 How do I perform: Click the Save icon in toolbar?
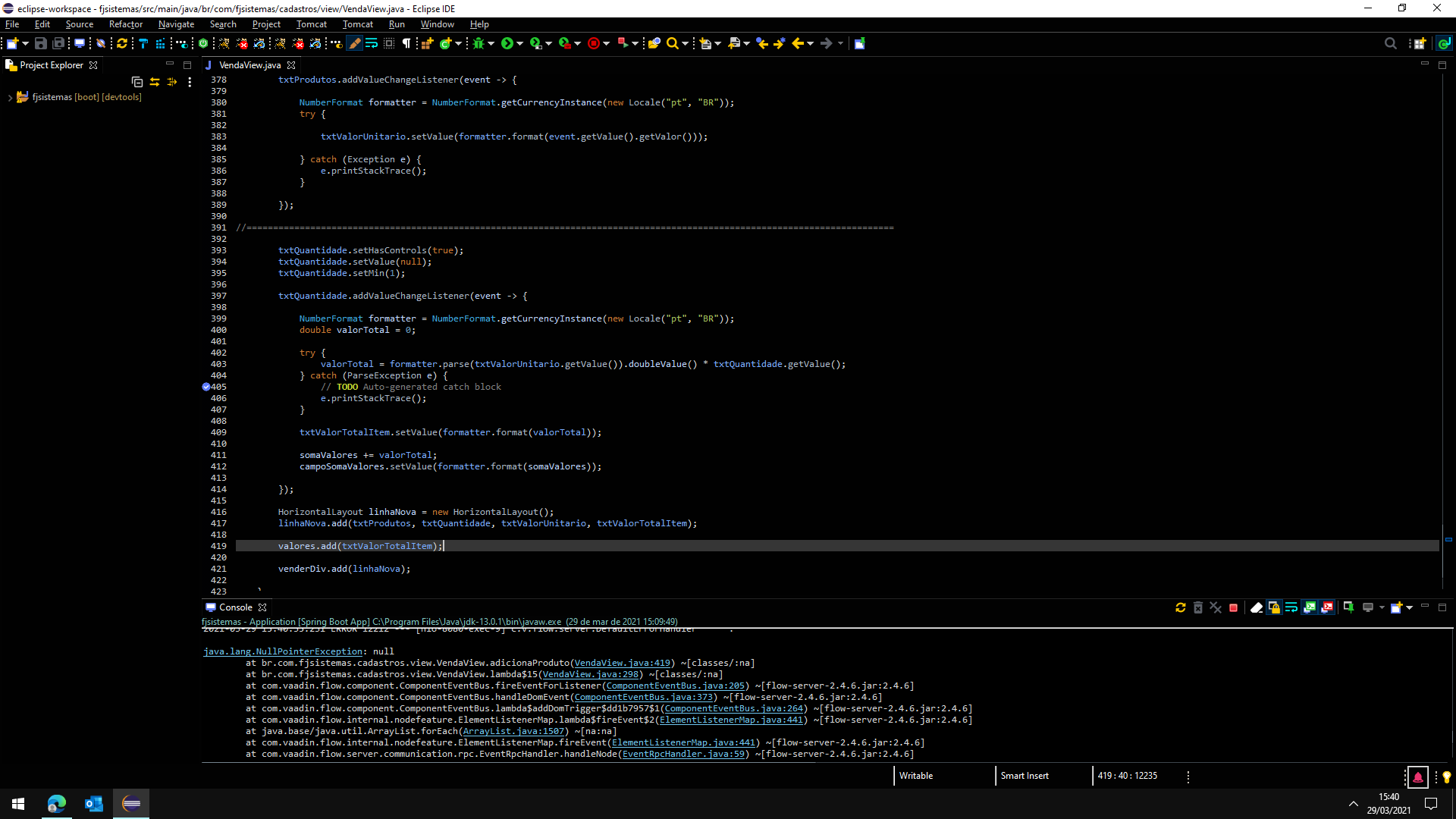[41, 44]
